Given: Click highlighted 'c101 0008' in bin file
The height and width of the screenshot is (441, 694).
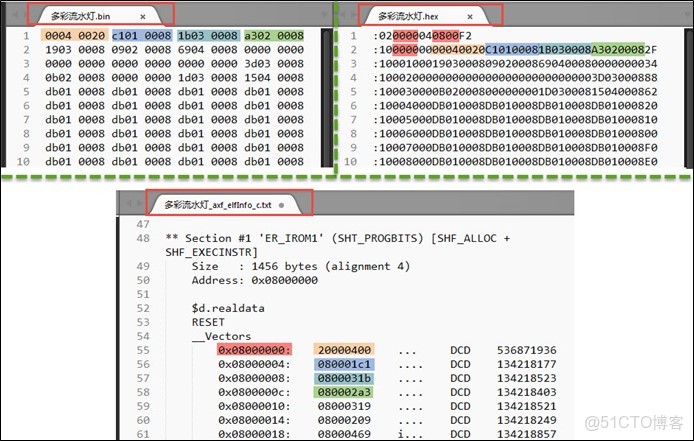Looking at the screenshot, I should pyautogui.click(x=141, y=35).
